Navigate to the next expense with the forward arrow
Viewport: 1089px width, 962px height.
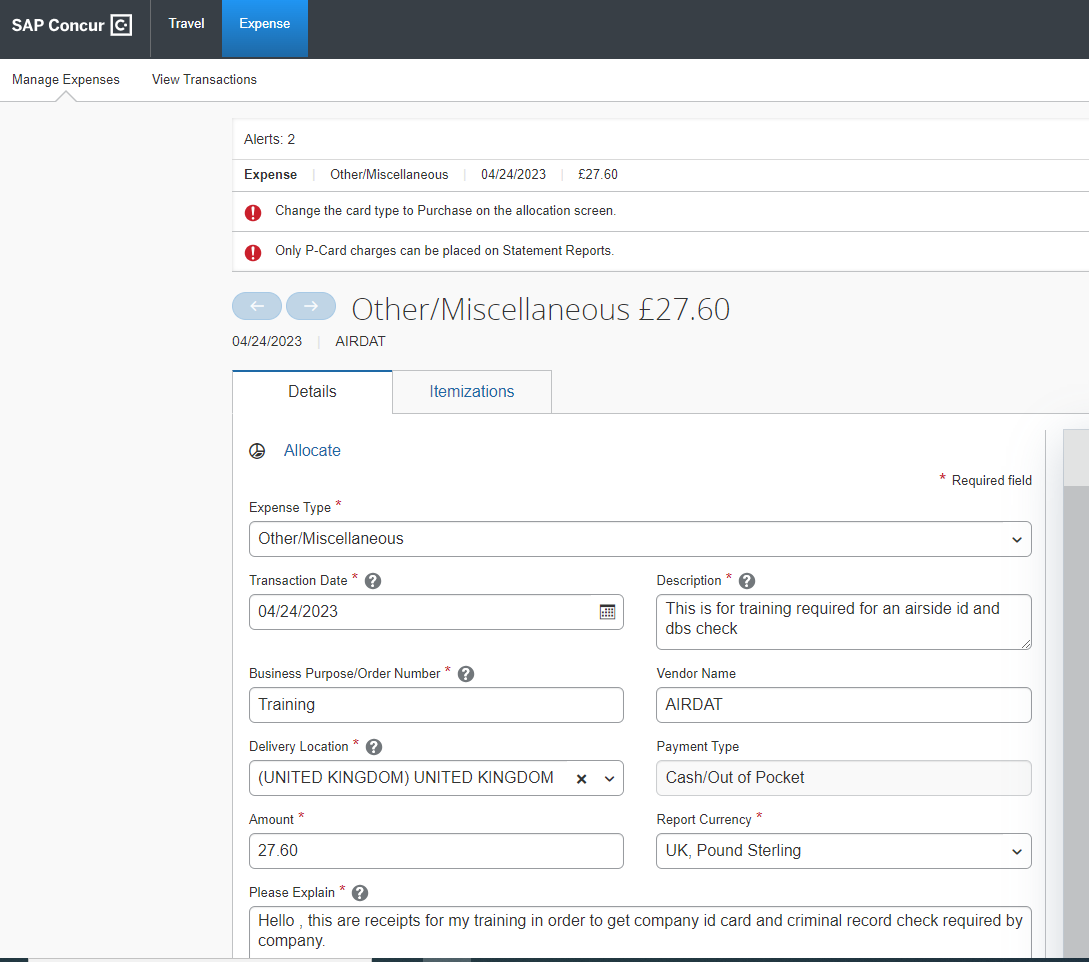(311, 306)
